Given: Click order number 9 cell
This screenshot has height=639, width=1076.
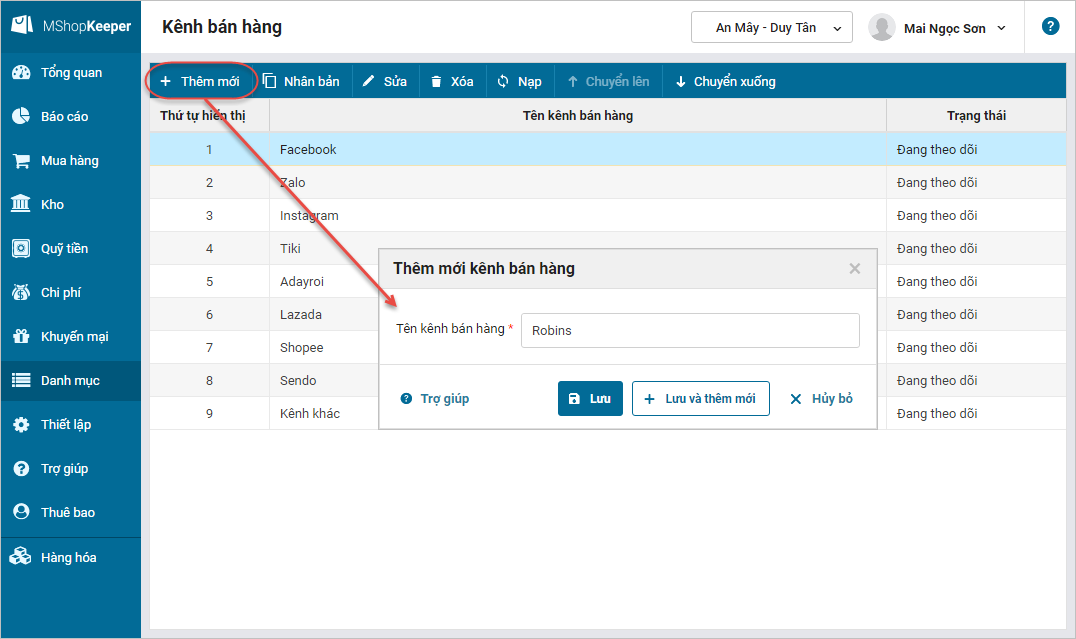Looking at the screenshot, I should [209, 413].
